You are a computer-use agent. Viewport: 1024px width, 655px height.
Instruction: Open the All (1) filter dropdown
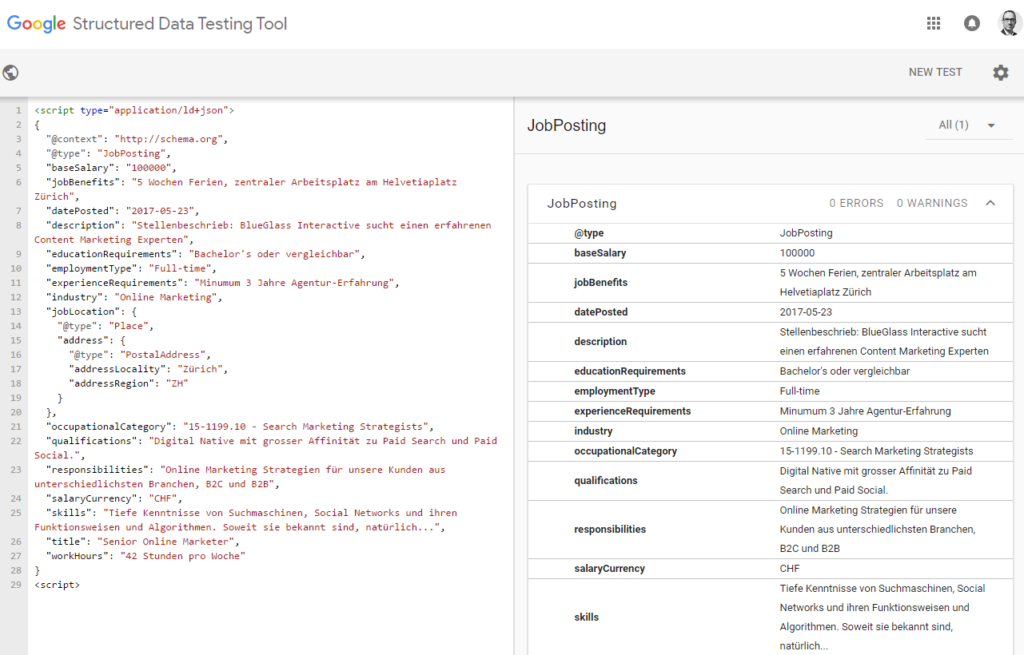pos(967,125)
